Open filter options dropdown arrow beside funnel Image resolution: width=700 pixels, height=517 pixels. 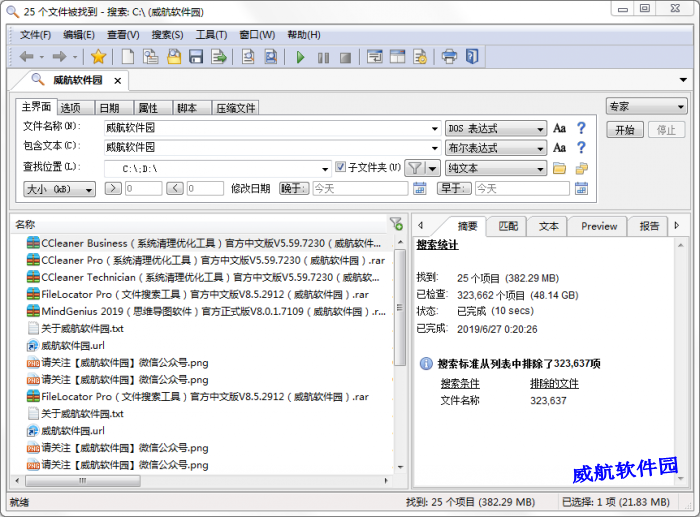pos(432,168)
